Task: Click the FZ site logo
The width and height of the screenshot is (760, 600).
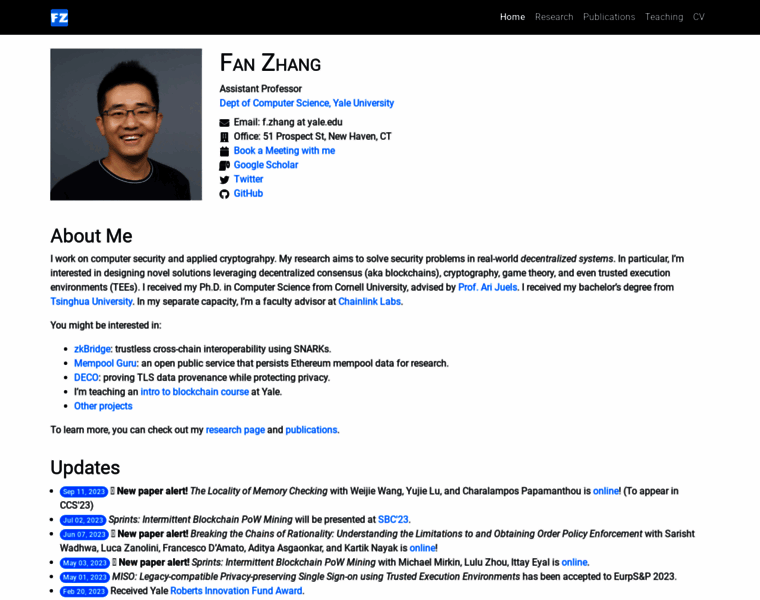Action: [x=59, y=18]
